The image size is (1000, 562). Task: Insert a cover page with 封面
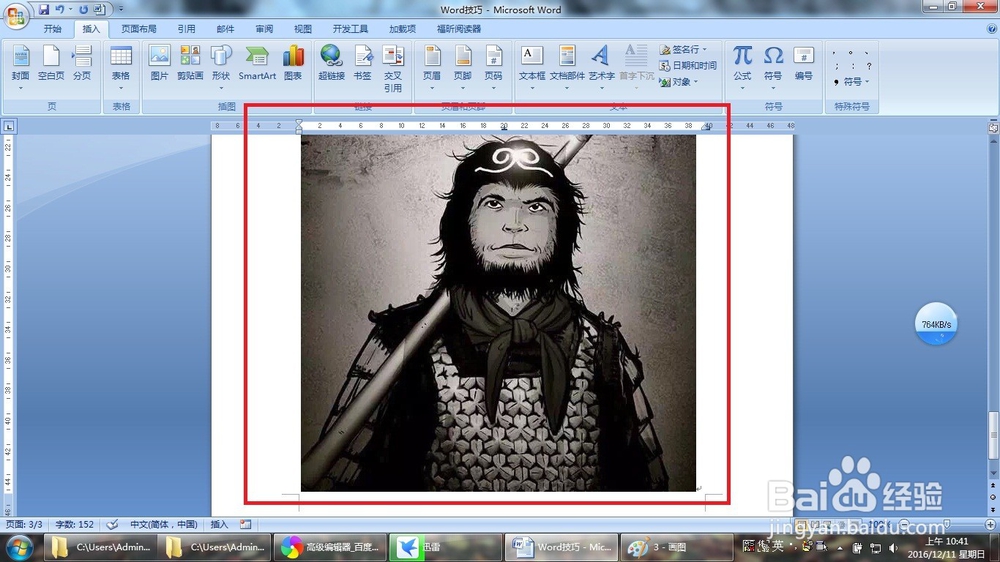[x=20, y=68]
